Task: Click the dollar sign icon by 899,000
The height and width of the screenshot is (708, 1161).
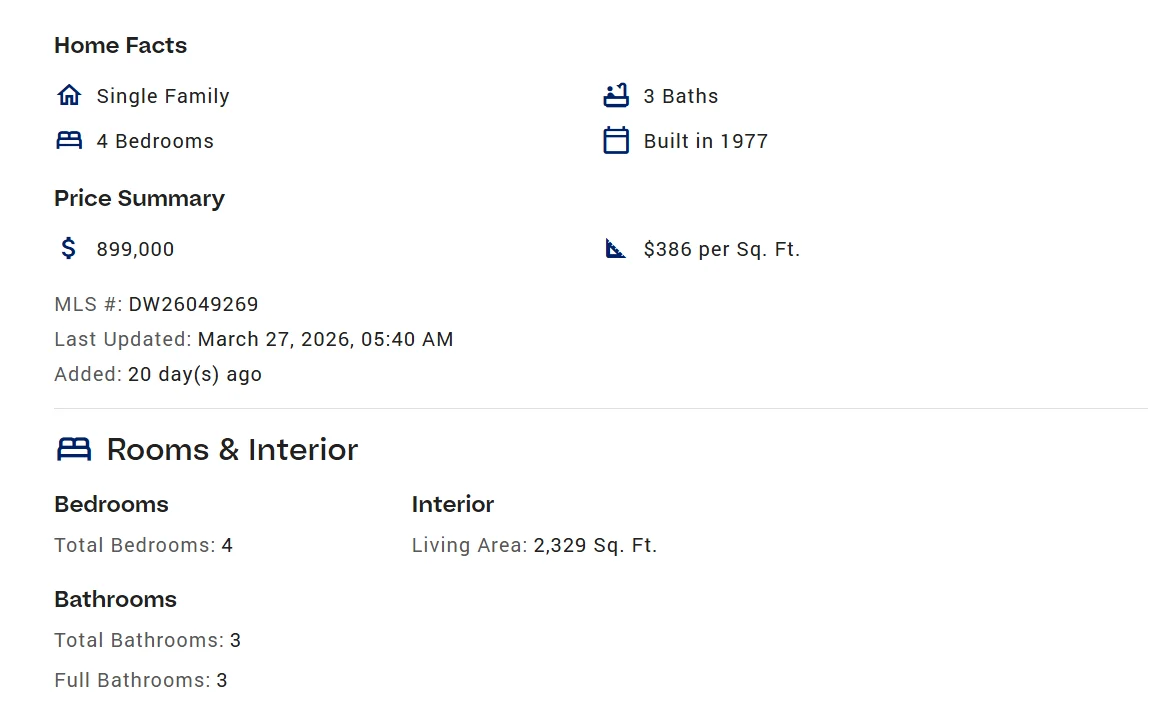Action: pos(68,248)
